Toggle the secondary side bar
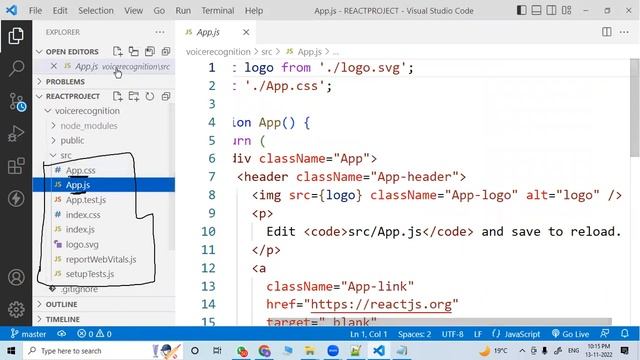 [551, 10]
